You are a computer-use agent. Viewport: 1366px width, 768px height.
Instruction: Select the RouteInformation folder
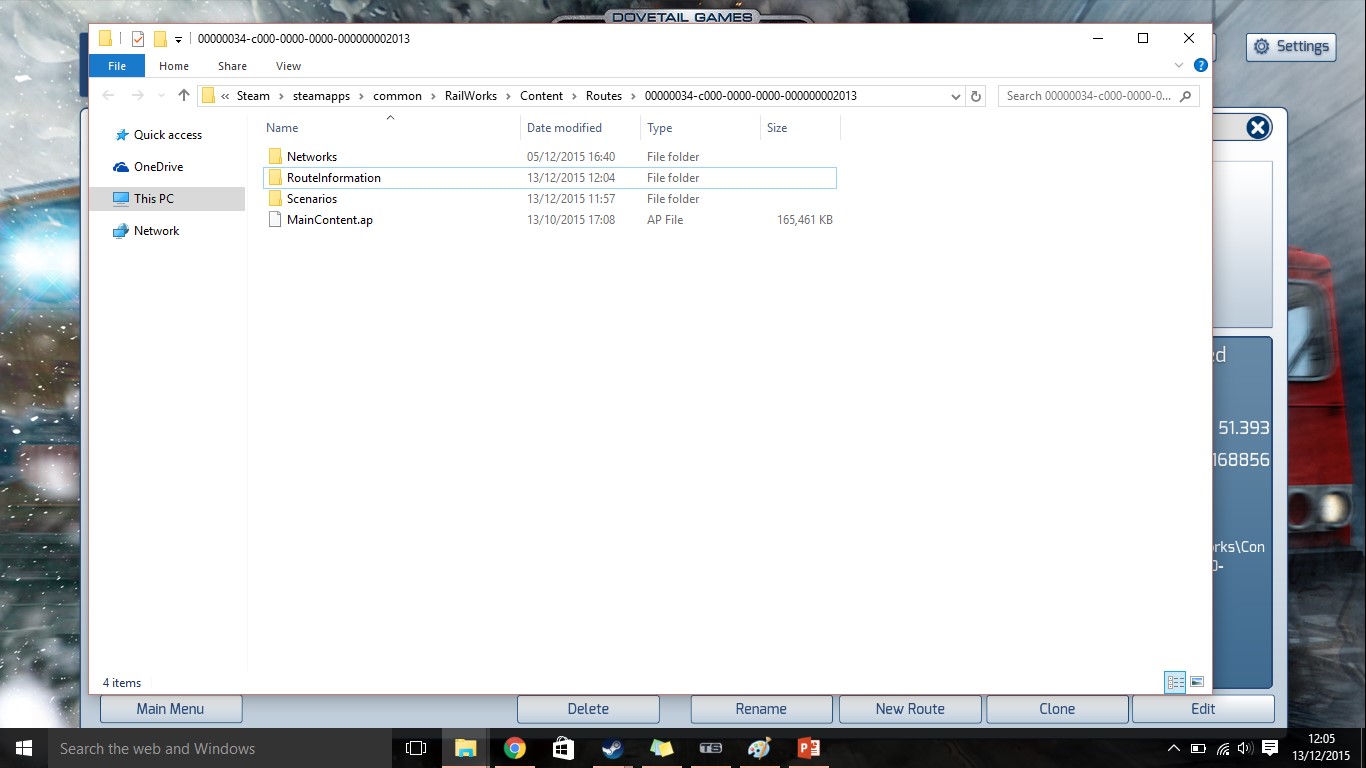pyautogui.click(x=333, y=178)
